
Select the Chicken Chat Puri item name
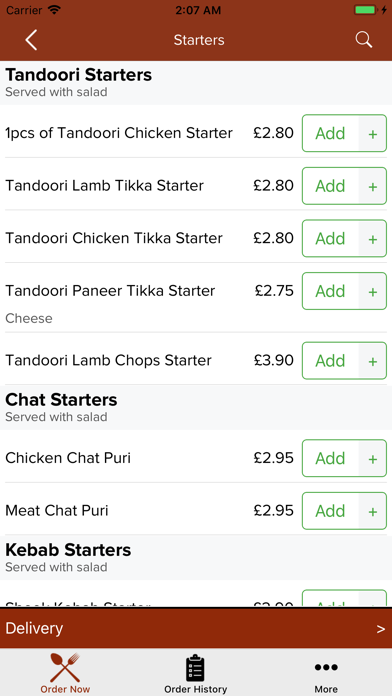point(68,458)
